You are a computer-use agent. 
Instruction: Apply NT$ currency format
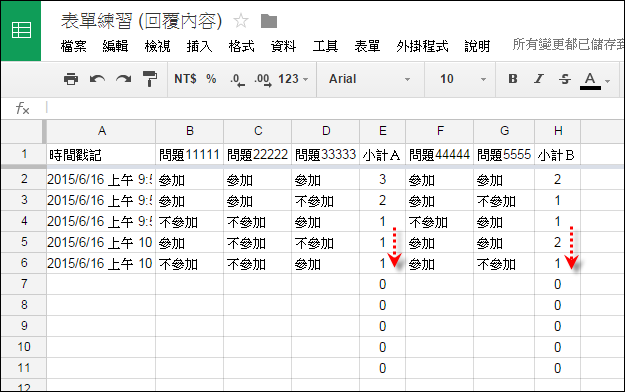click(x=185, y=79)
